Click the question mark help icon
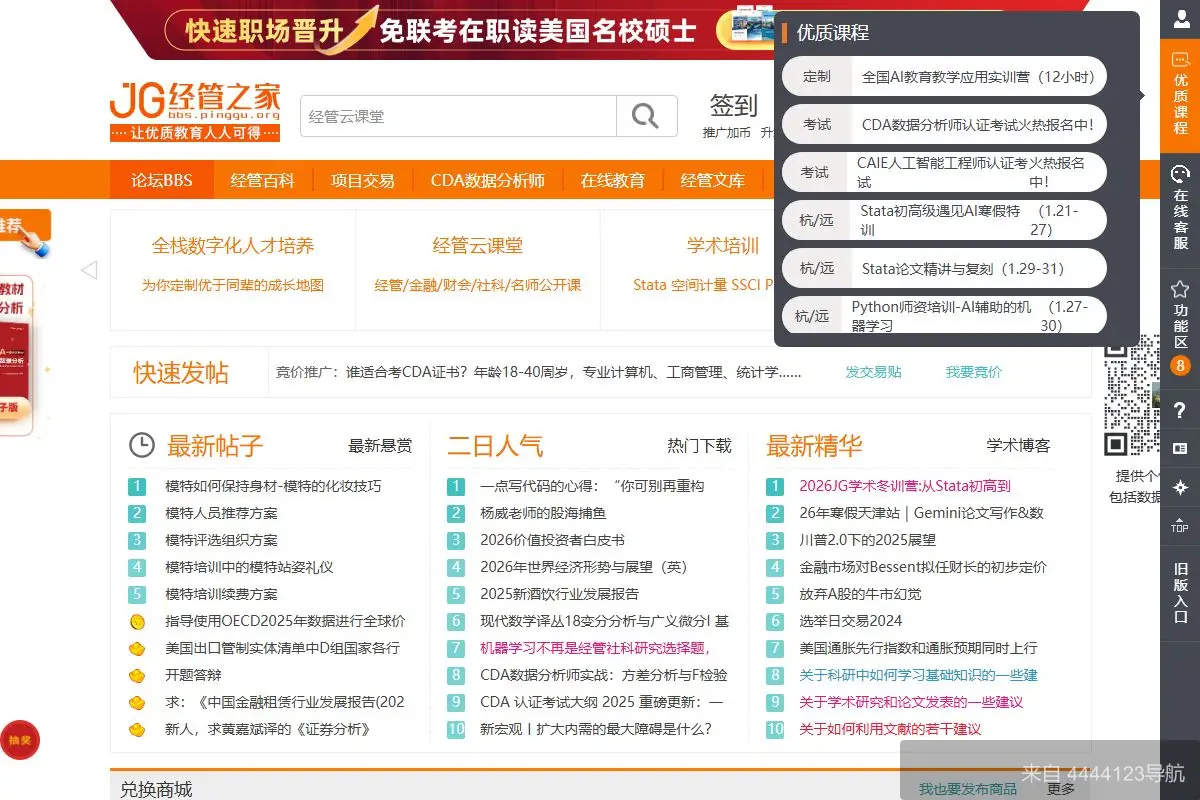1200x800 pixels. pyautogui.click(x=1180, y=410)
